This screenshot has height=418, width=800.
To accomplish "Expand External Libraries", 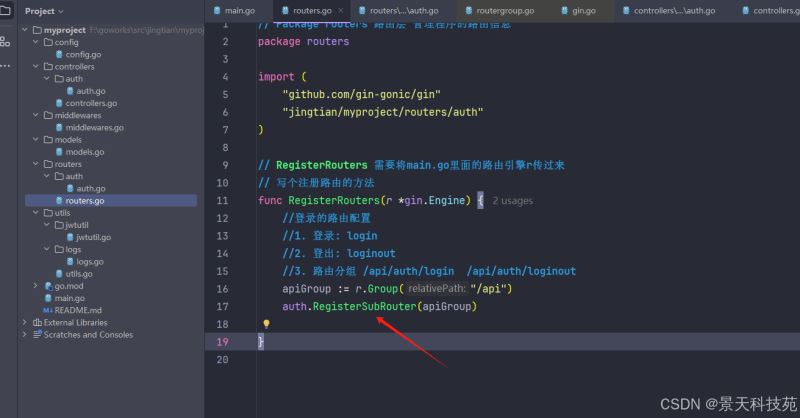I will (x=24, y=323).
